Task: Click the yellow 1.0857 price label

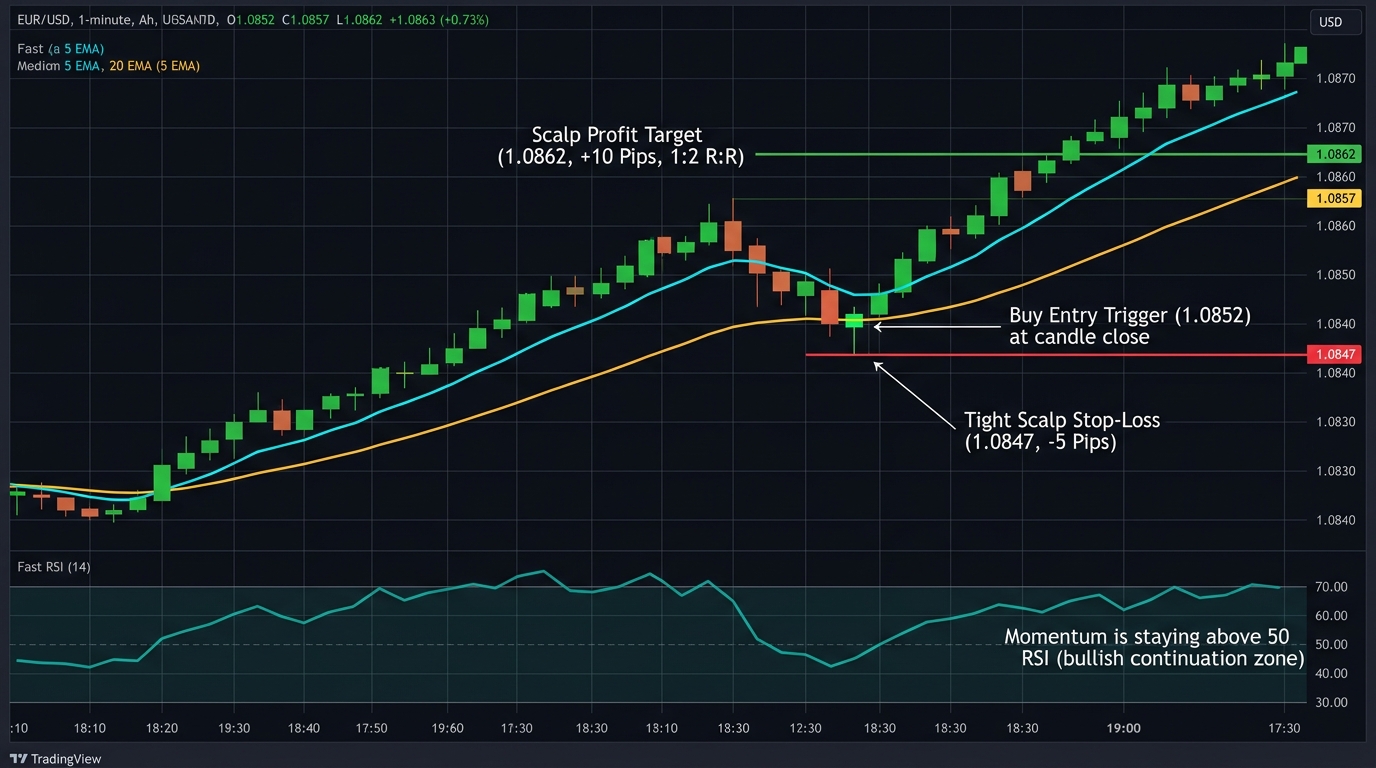Action: [1335, 199]
